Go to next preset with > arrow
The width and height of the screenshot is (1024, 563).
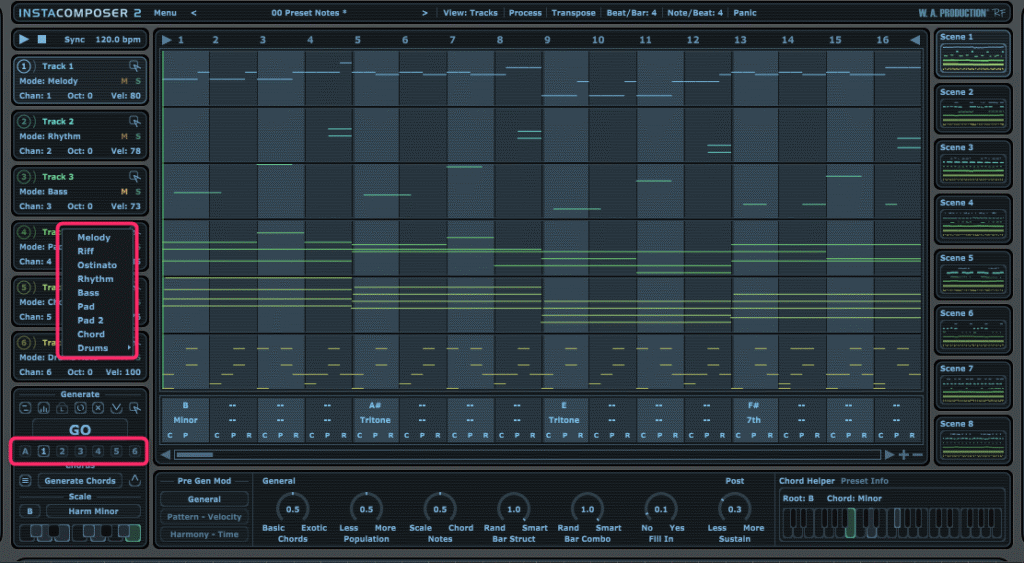click(424, 12)
